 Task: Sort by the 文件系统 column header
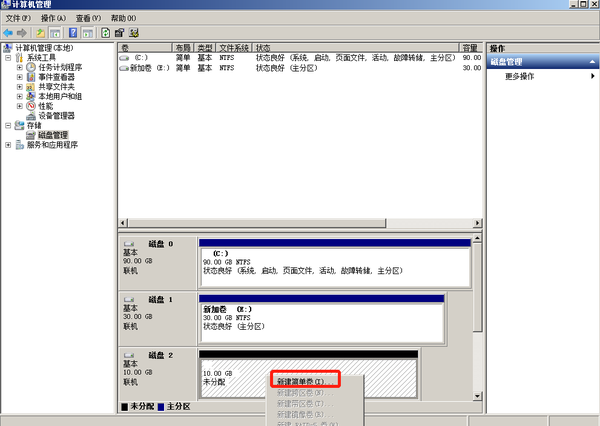click(234, 48)
